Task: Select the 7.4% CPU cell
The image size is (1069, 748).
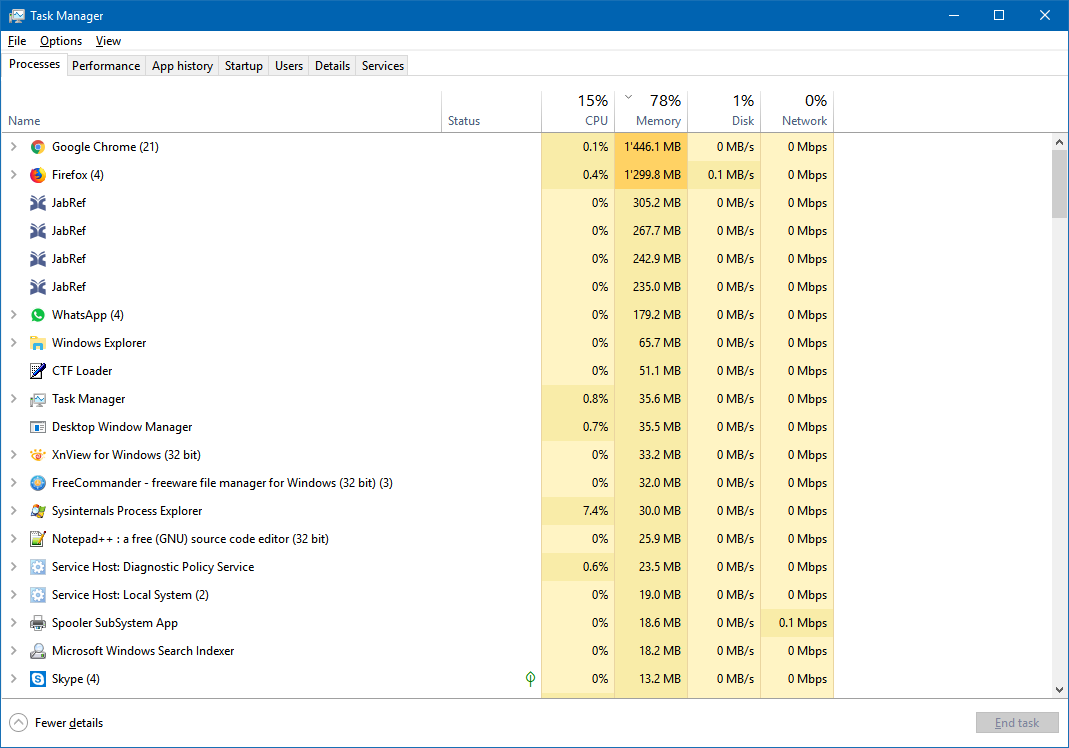Action: [x=578, y=511]
